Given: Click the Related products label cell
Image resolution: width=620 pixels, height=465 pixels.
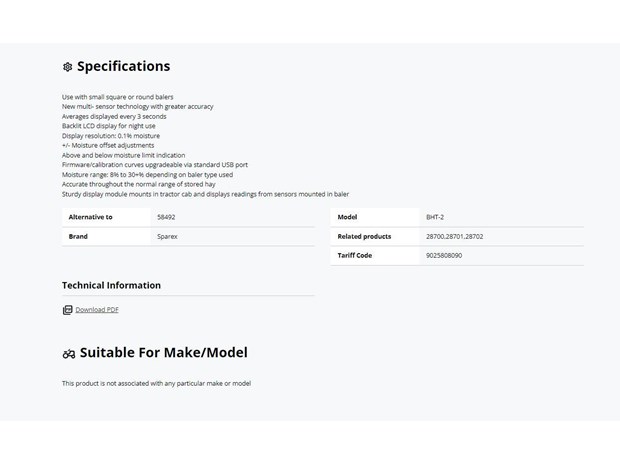Looking at the screenshot, I should tap(374, 236).
